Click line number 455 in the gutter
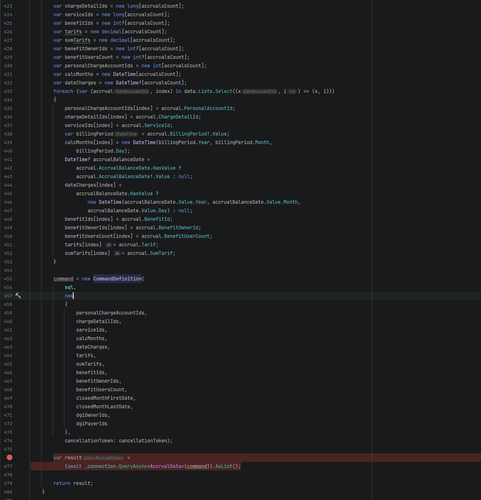This screenshot has height=500, width=481. (x=8, y=279)
